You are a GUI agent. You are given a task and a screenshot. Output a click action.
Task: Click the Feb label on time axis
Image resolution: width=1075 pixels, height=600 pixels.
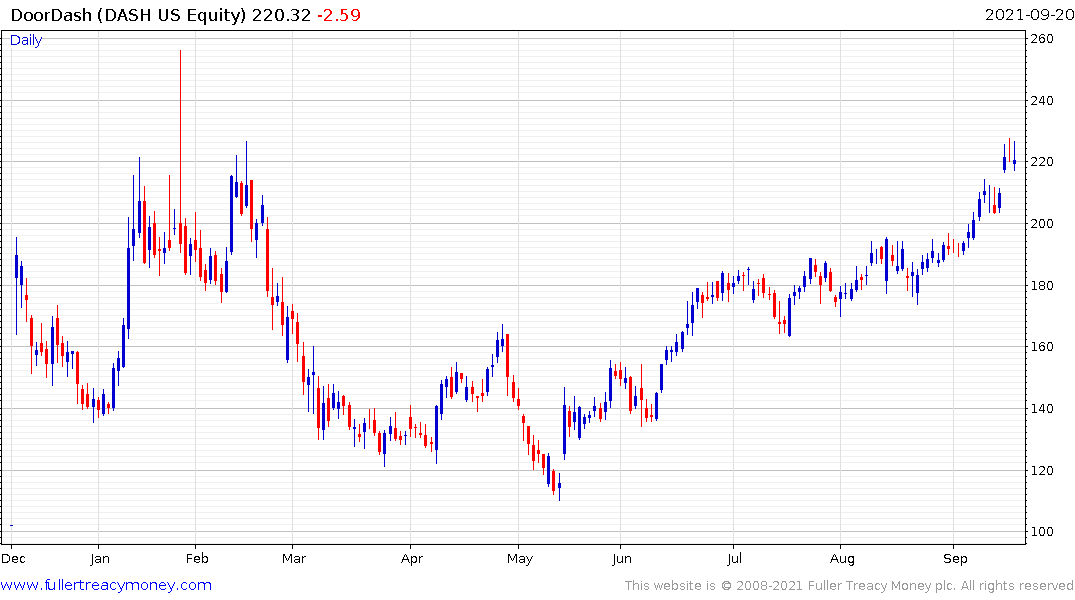[x=197, y=559]
